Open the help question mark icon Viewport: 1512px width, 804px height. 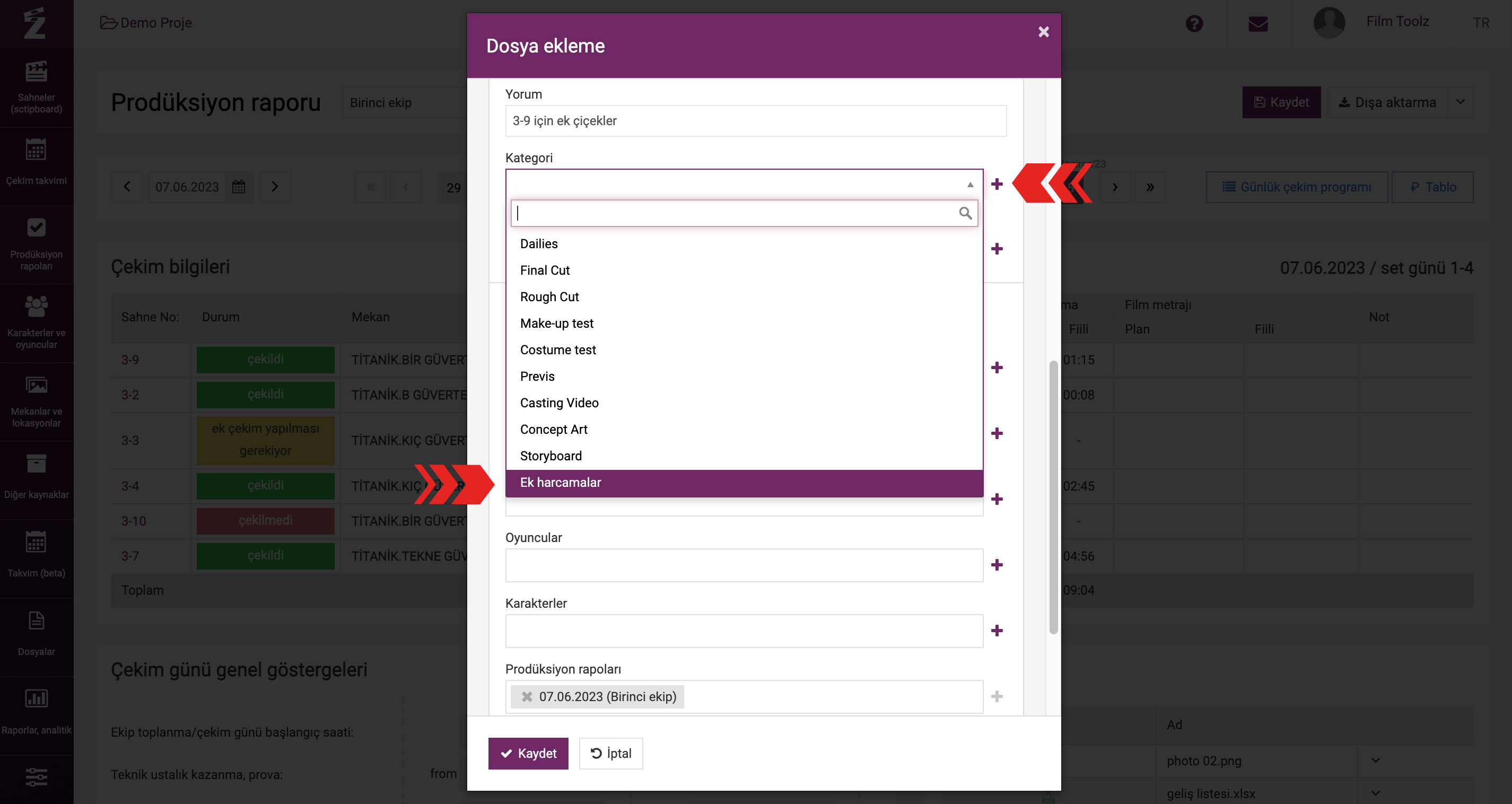1194,23
